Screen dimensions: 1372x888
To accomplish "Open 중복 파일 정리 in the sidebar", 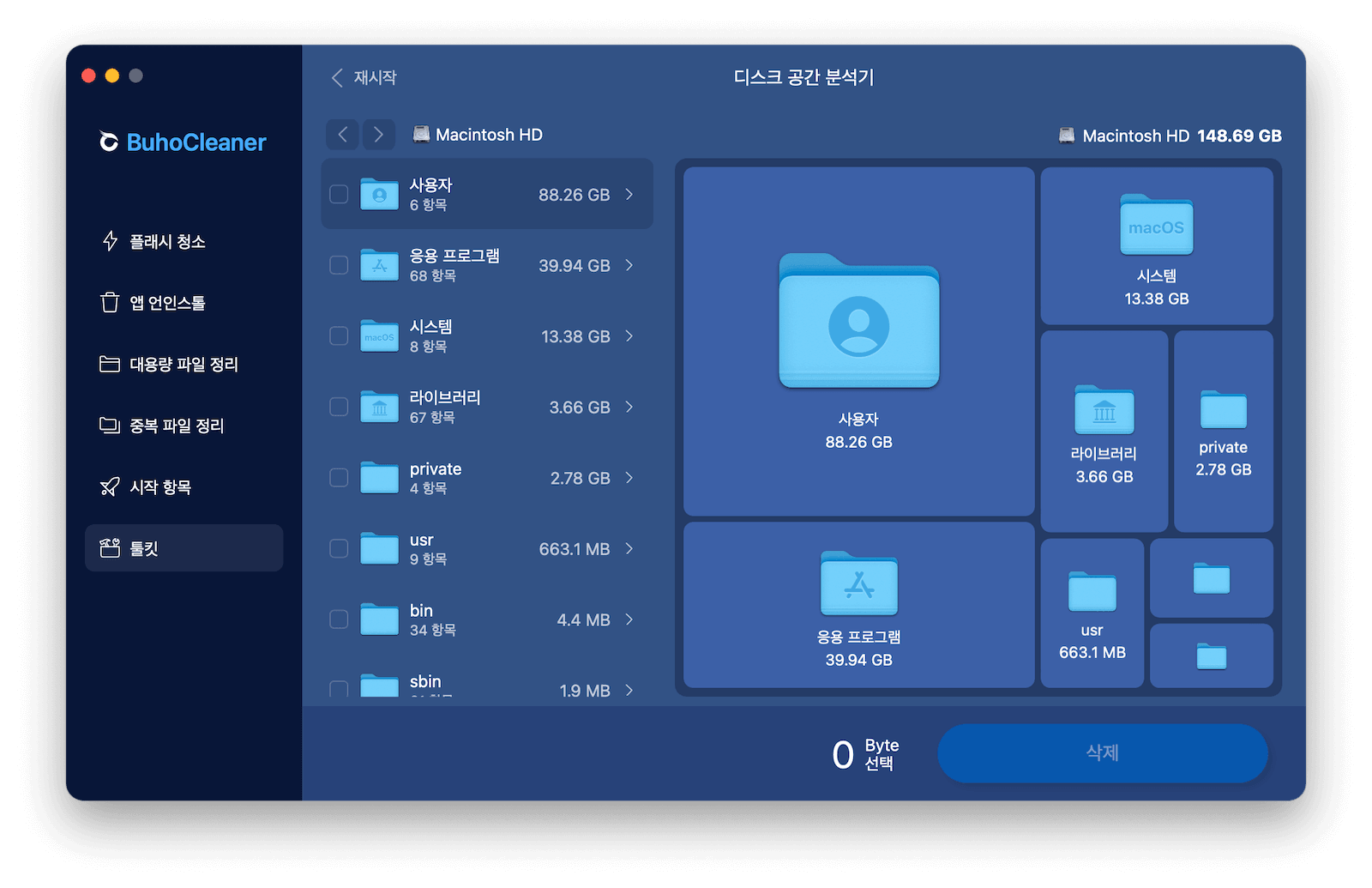I will pos(184,425).
